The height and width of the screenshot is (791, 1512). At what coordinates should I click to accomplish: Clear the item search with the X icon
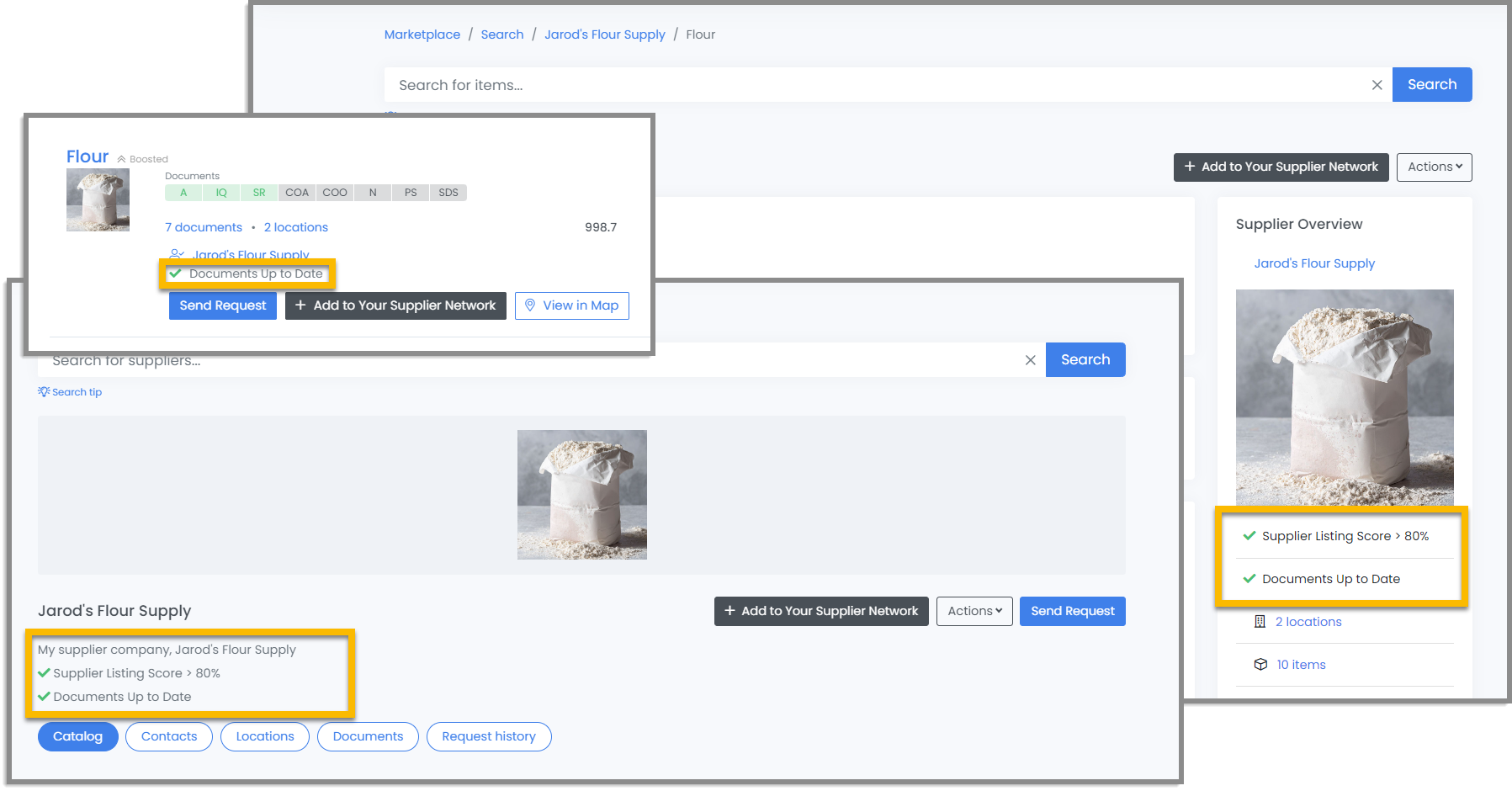tap(1377, 85)
